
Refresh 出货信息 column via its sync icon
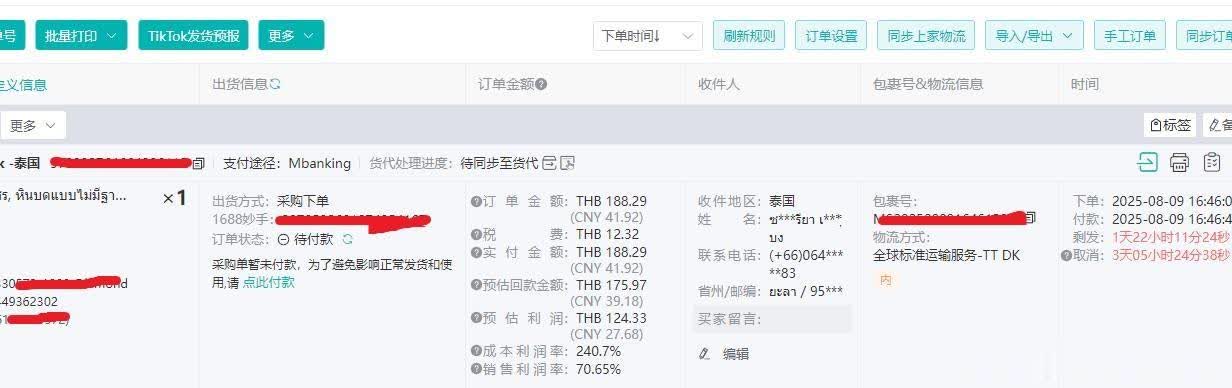[275, 85]
